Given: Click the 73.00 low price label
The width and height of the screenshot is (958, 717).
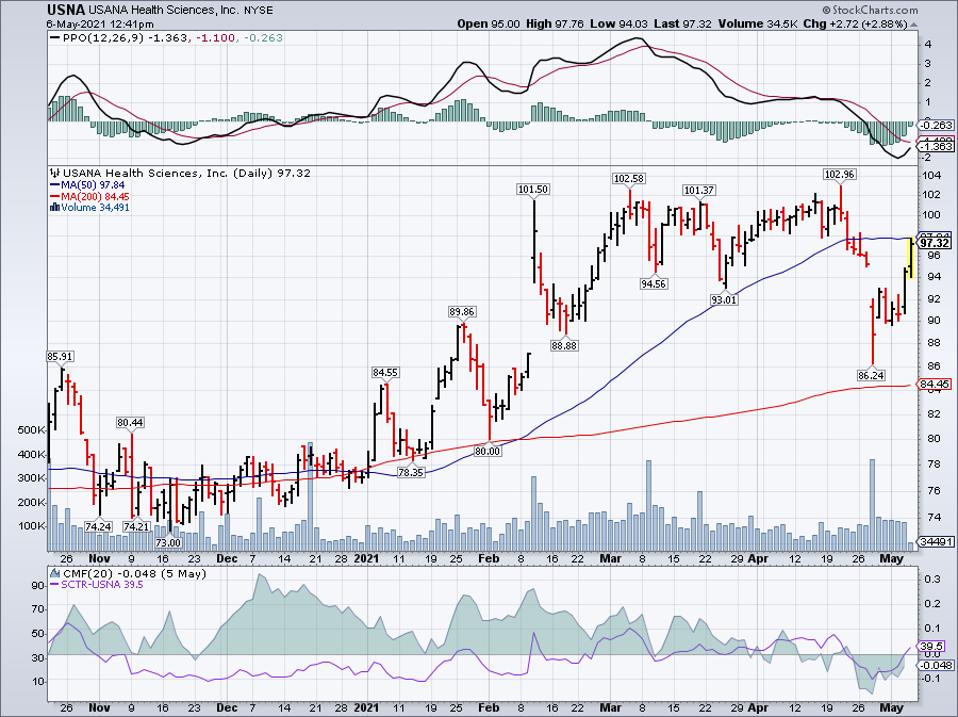Looking at the screenshot, I should tap(168, 542).
